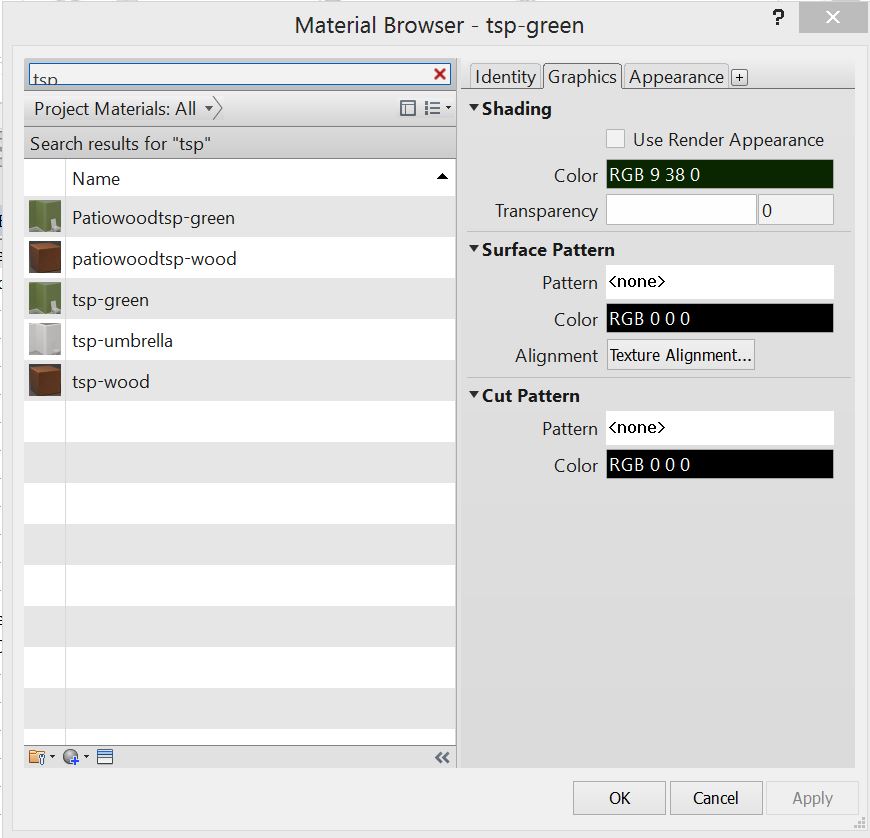Open the list view options icon
The width and height of the screenshot is (870, 838).
433,108
